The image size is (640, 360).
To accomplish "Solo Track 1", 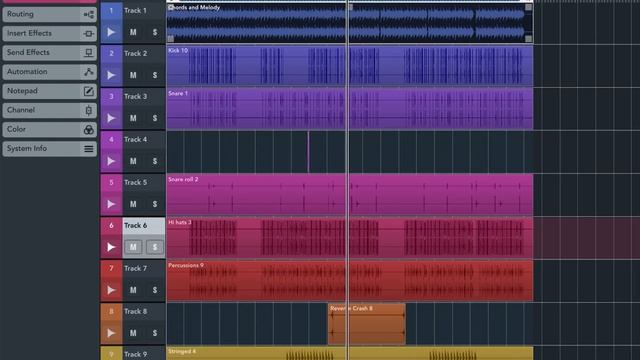I will click(155, 32).
